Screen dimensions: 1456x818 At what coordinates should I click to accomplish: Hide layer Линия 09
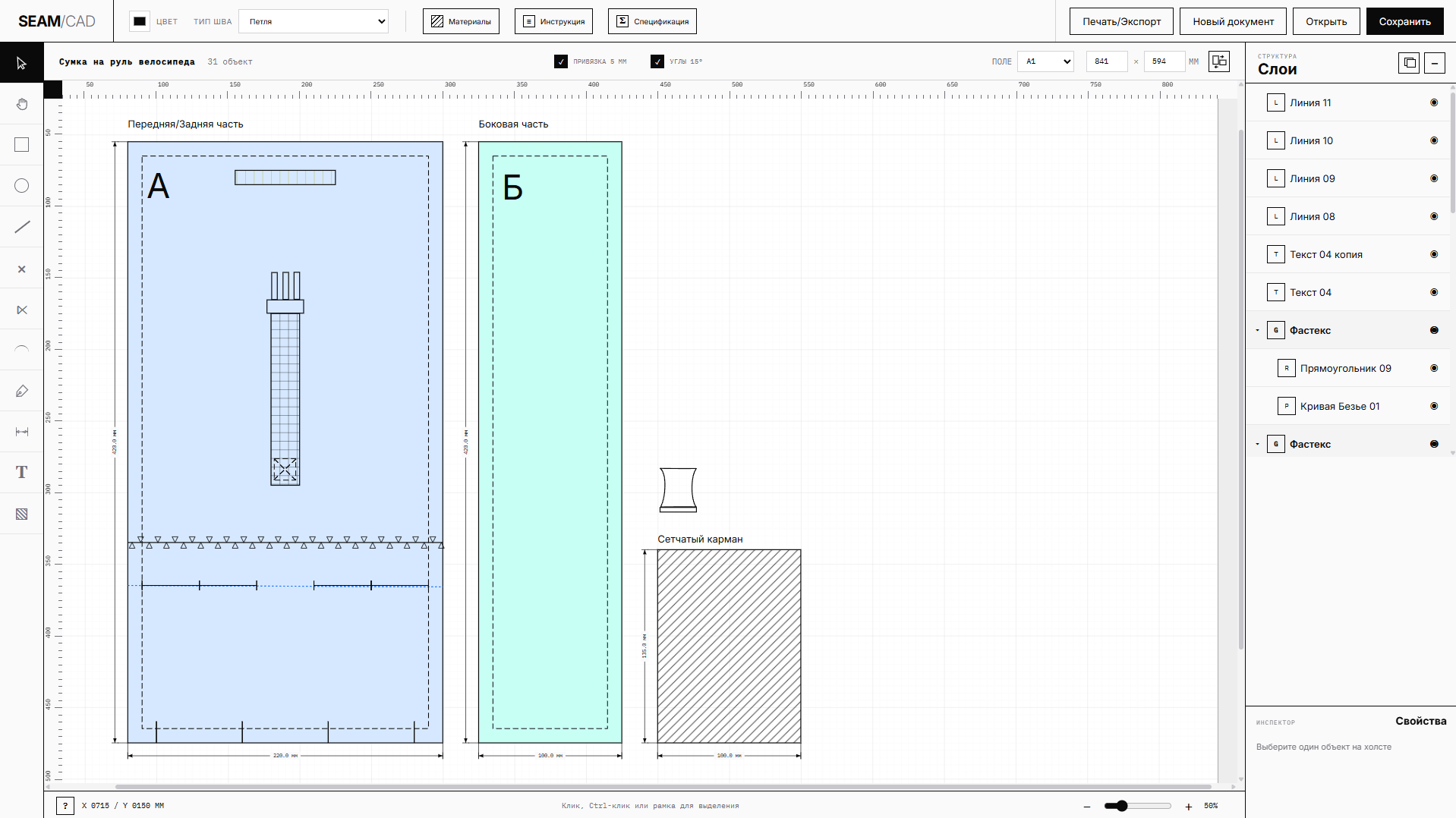(x=1434, y=178)
